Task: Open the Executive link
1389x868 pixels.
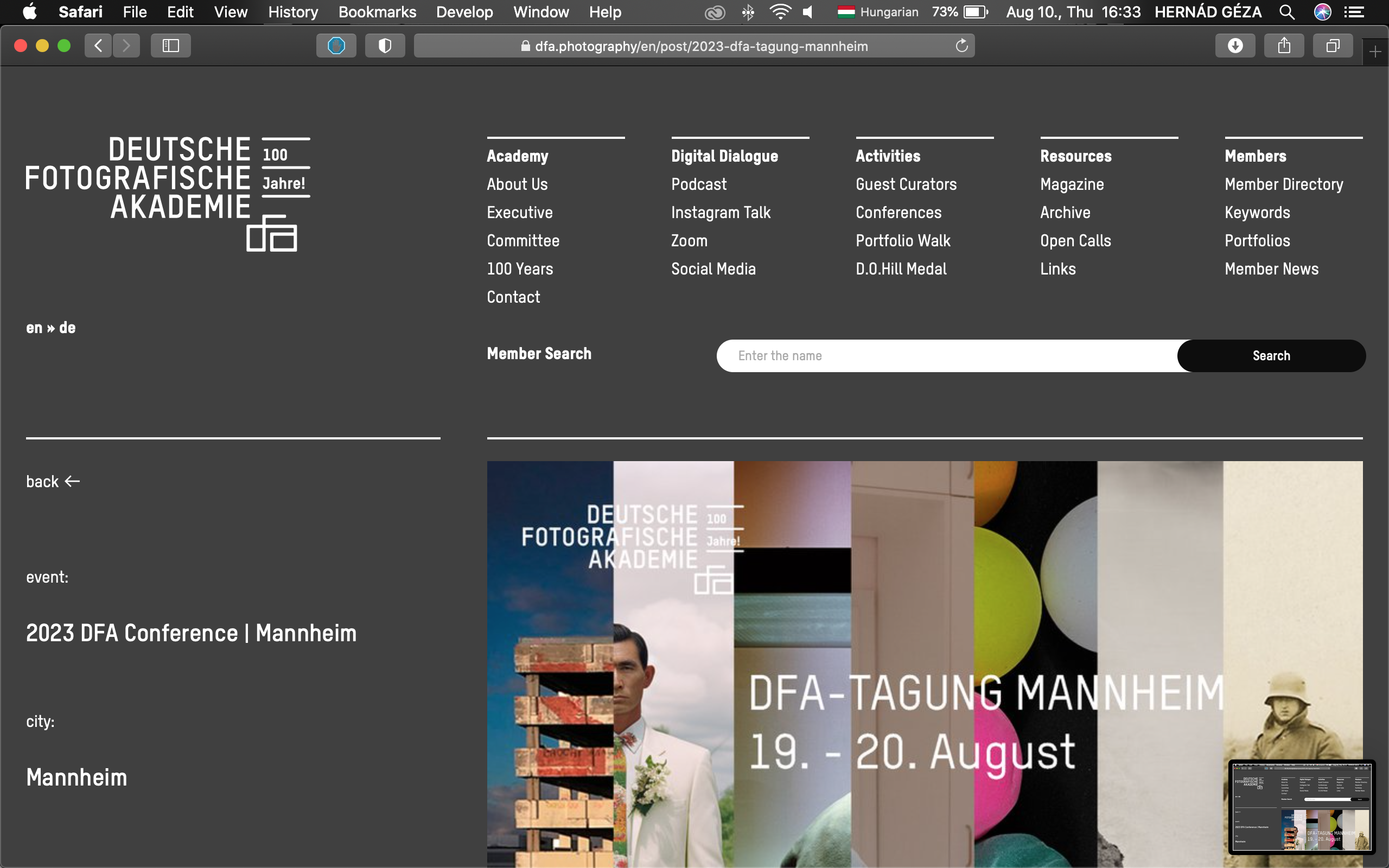Action: 519,213
